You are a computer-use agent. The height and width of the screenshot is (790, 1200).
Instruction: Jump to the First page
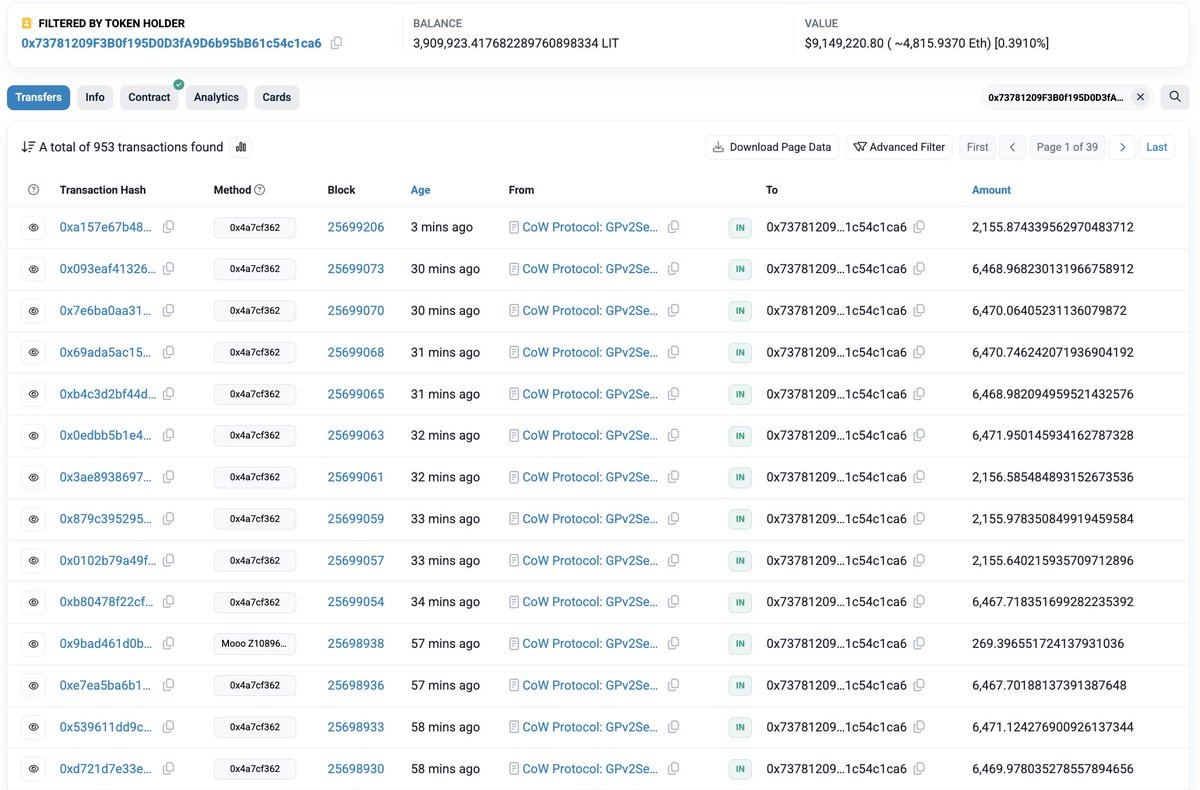[978, 147]
